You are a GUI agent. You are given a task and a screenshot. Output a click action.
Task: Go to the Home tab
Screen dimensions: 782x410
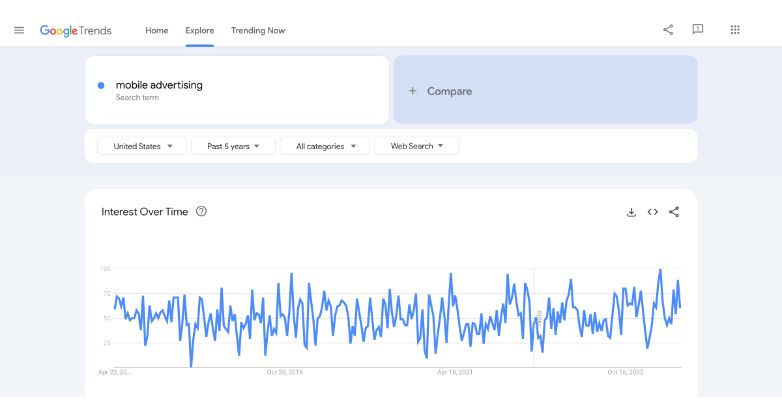pyautogui.click(x=157, y=30)
